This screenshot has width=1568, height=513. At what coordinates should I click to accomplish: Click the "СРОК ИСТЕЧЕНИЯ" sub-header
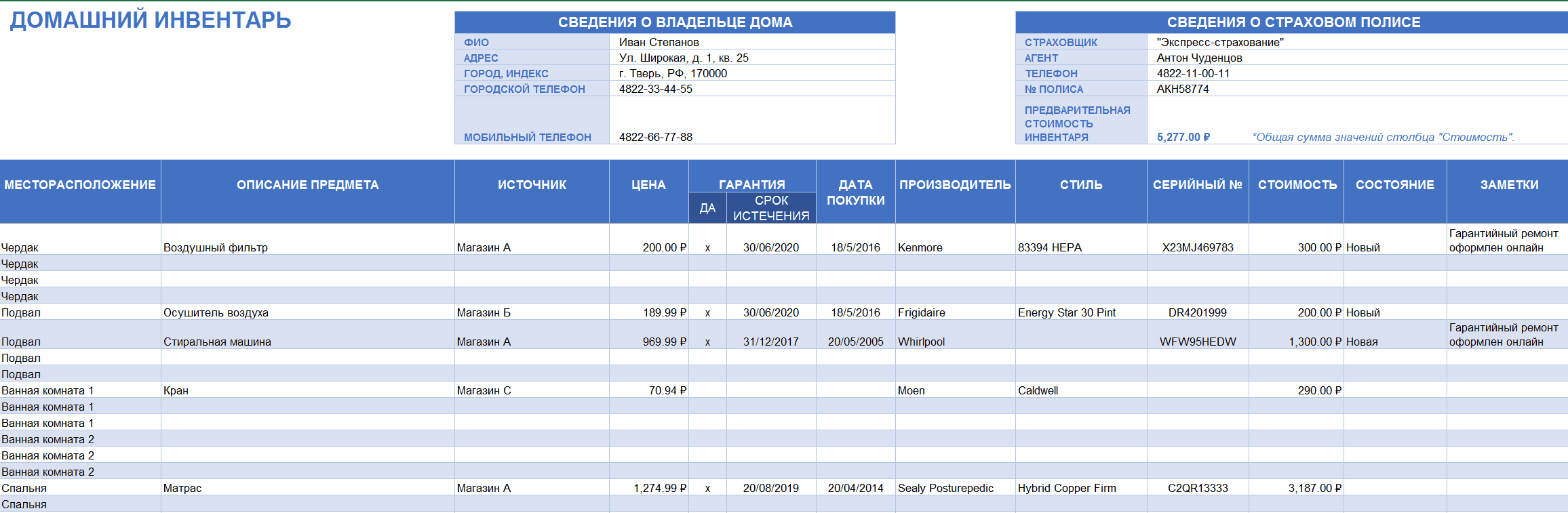click(771, 208)
